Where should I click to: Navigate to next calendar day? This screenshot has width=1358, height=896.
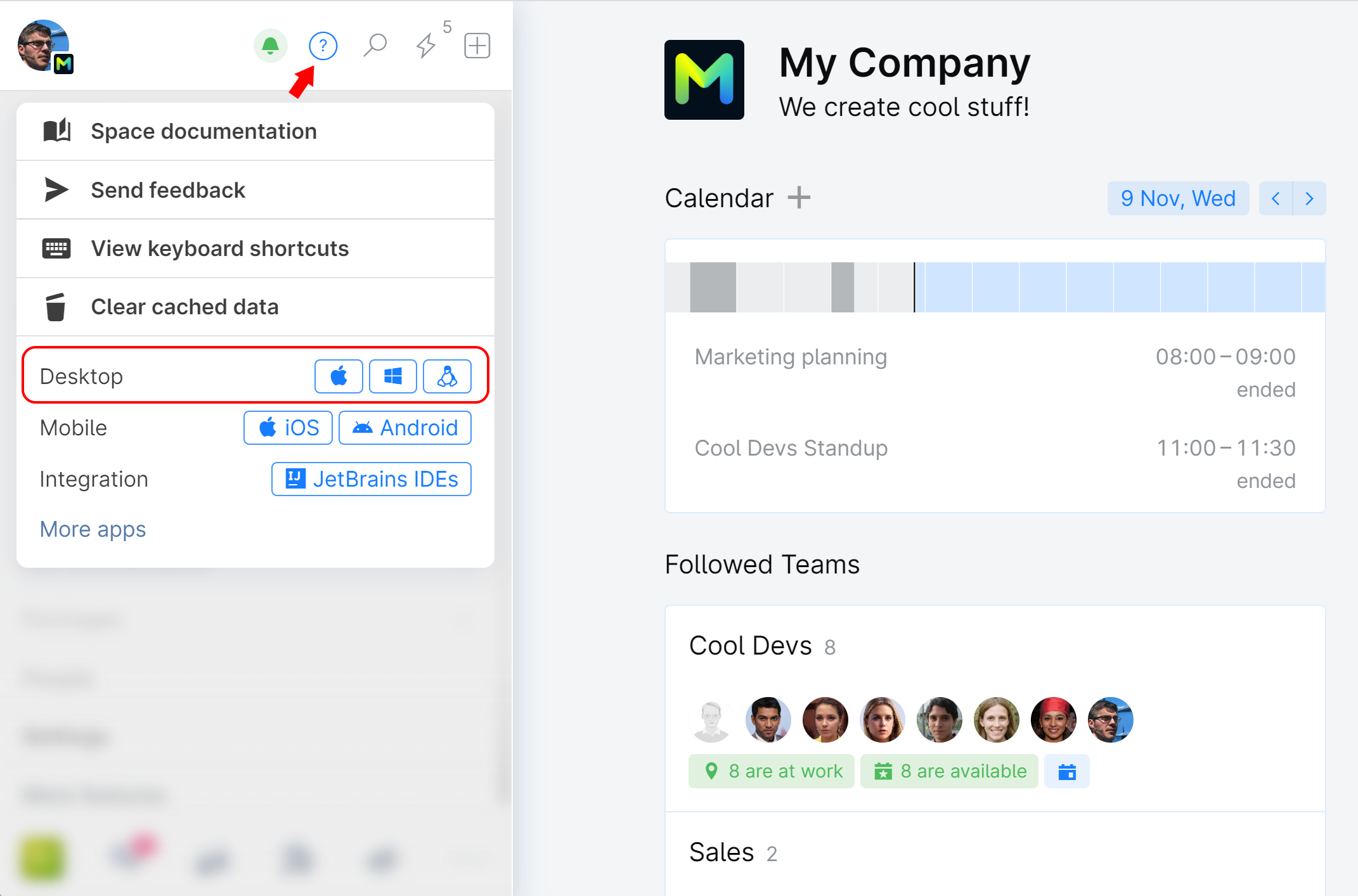click(1310, 198)
